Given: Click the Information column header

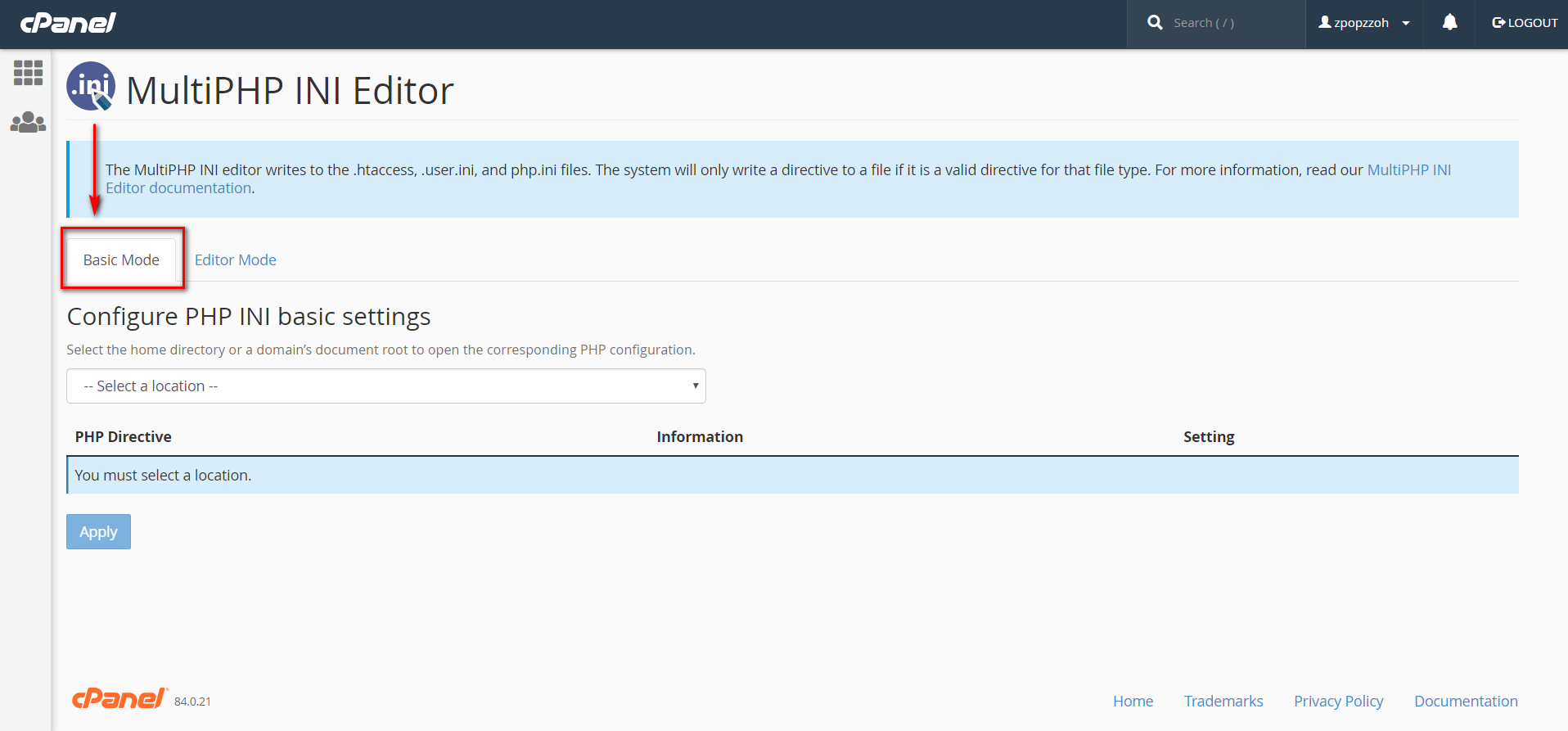Looking at the screenshot, I should point(700,437).
